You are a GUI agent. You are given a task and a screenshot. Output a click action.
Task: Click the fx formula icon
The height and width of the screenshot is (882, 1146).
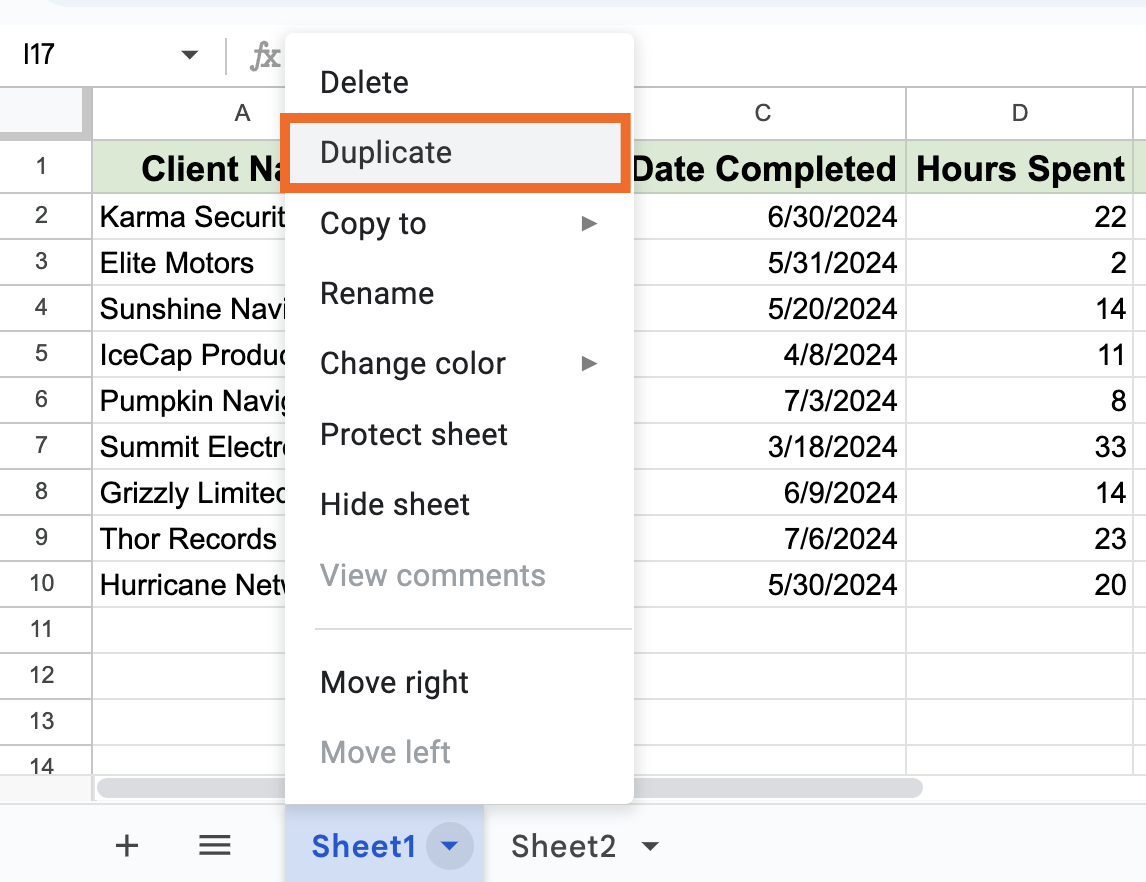tap(265, 56)
